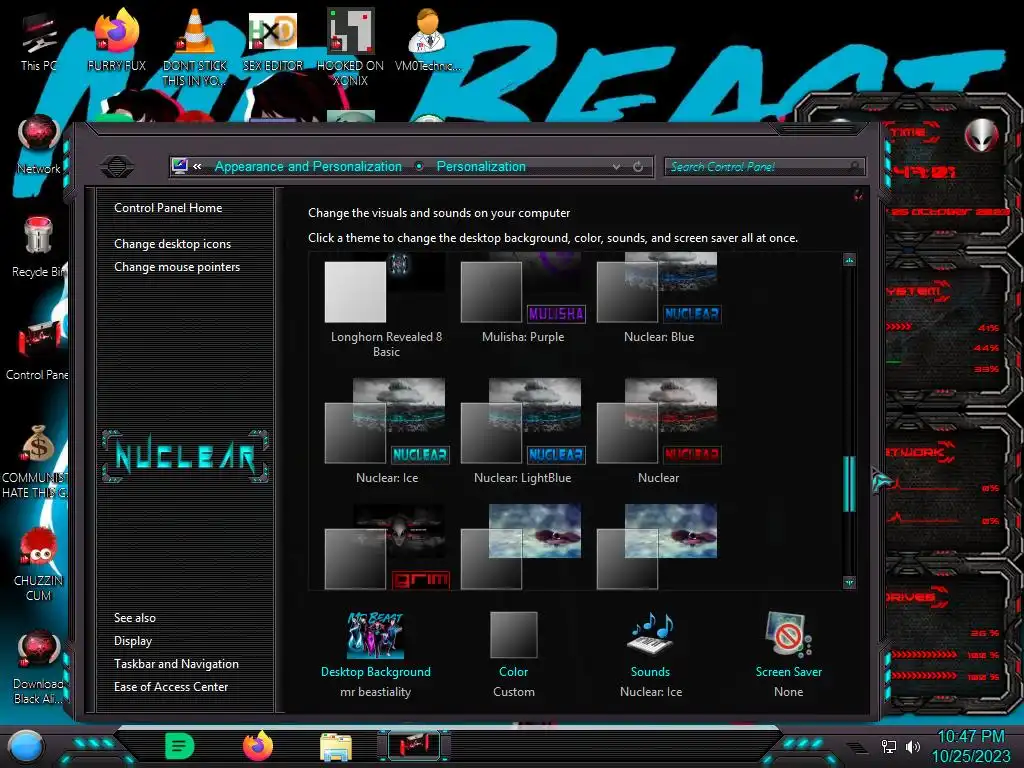Open Change desktop icons link
The height and width of the screenshot is (768, 1024).
pos(172,244)
